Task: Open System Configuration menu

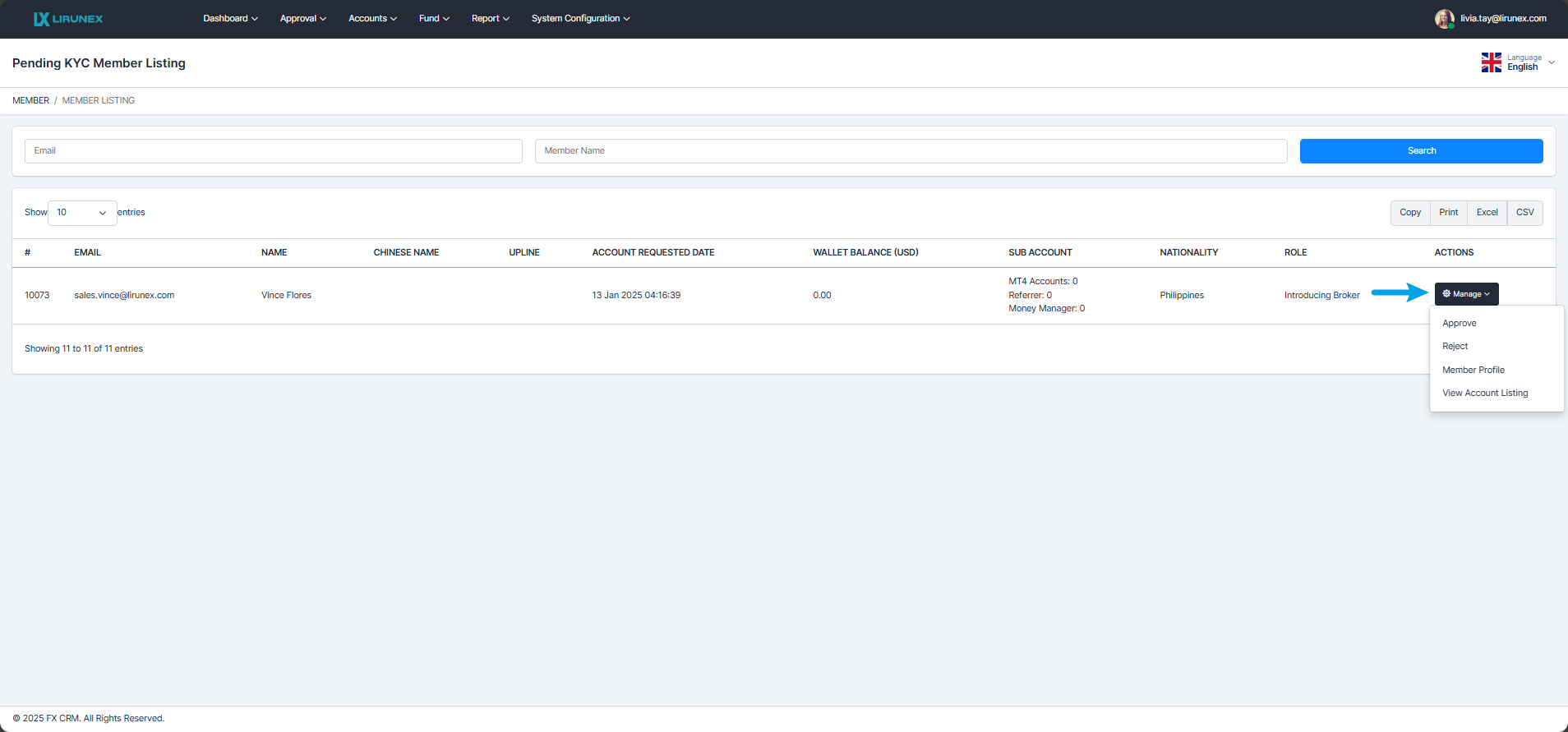Action: point(580,19)
